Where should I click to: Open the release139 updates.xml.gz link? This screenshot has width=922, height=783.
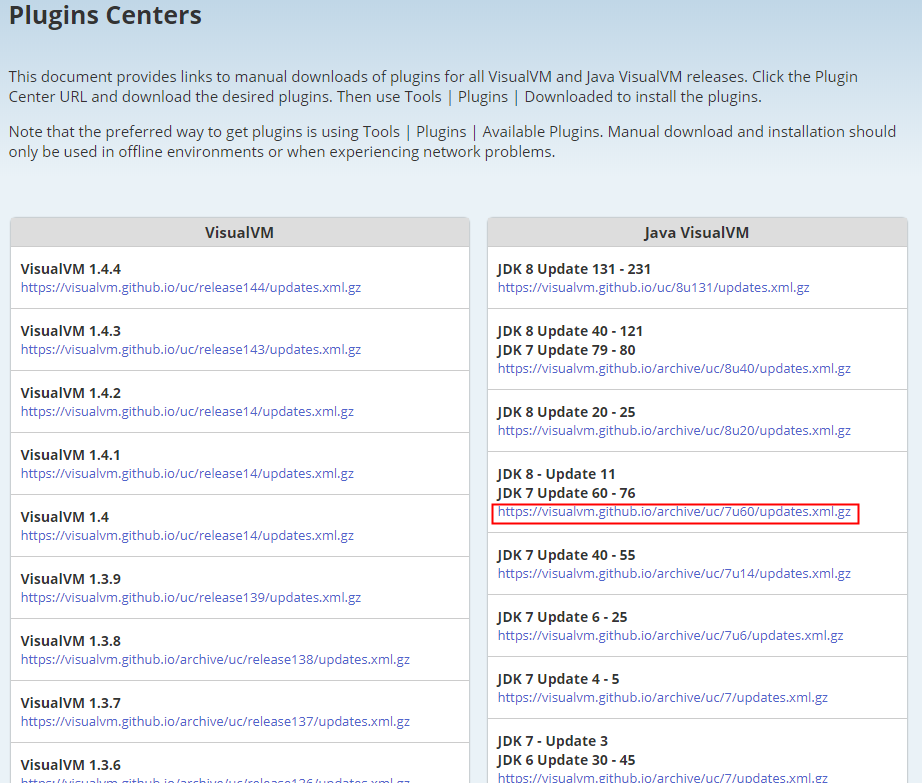point(191,597)
